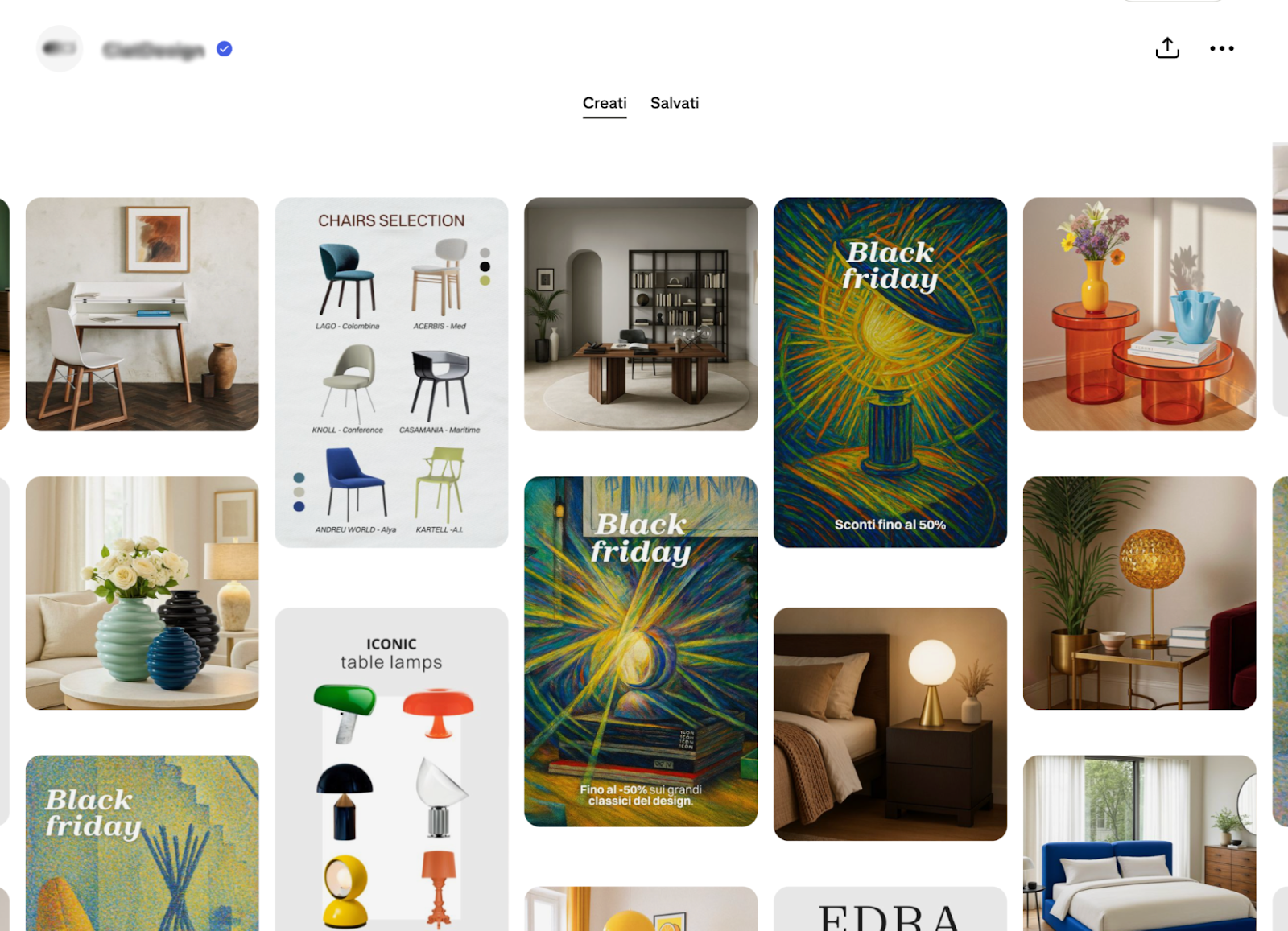This screenshot has height=931, width=1288.
Task: Open the Iconic table lamps pin
Action: 391,769
